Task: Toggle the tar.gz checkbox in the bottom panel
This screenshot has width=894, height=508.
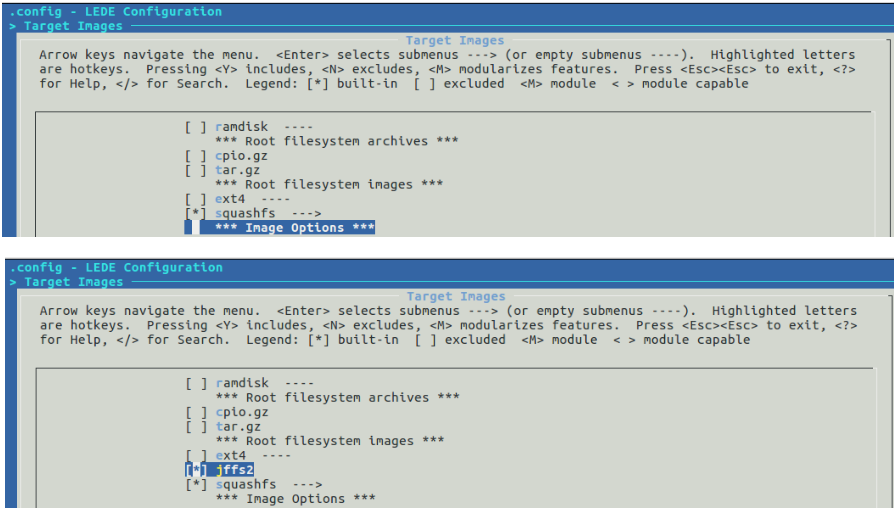Action: (x=196, y=427)
